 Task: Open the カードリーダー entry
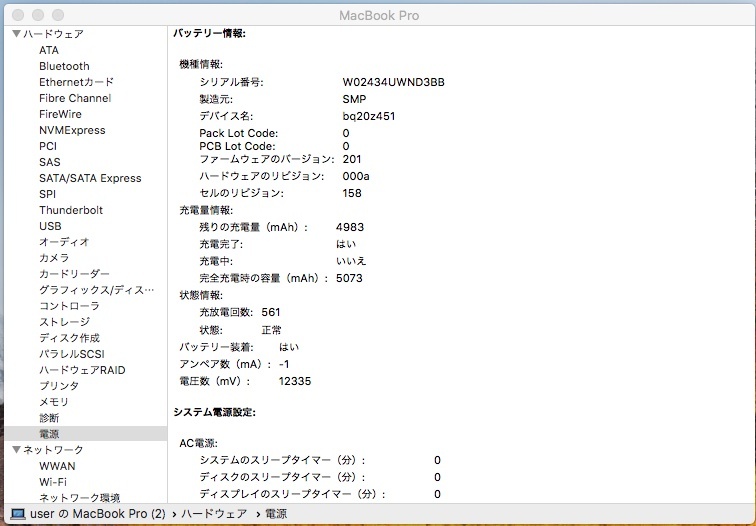[74, 274]
